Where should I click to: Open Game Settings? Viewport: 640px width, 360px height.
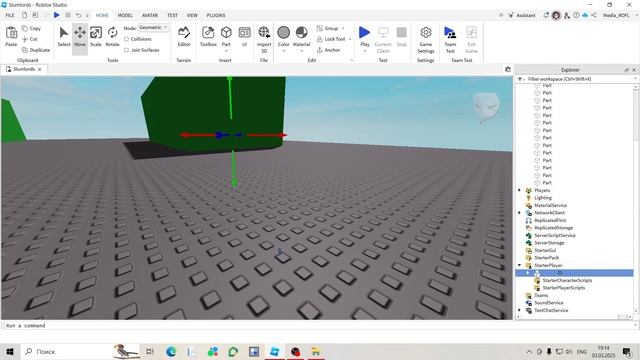click(x=425, y=40)
